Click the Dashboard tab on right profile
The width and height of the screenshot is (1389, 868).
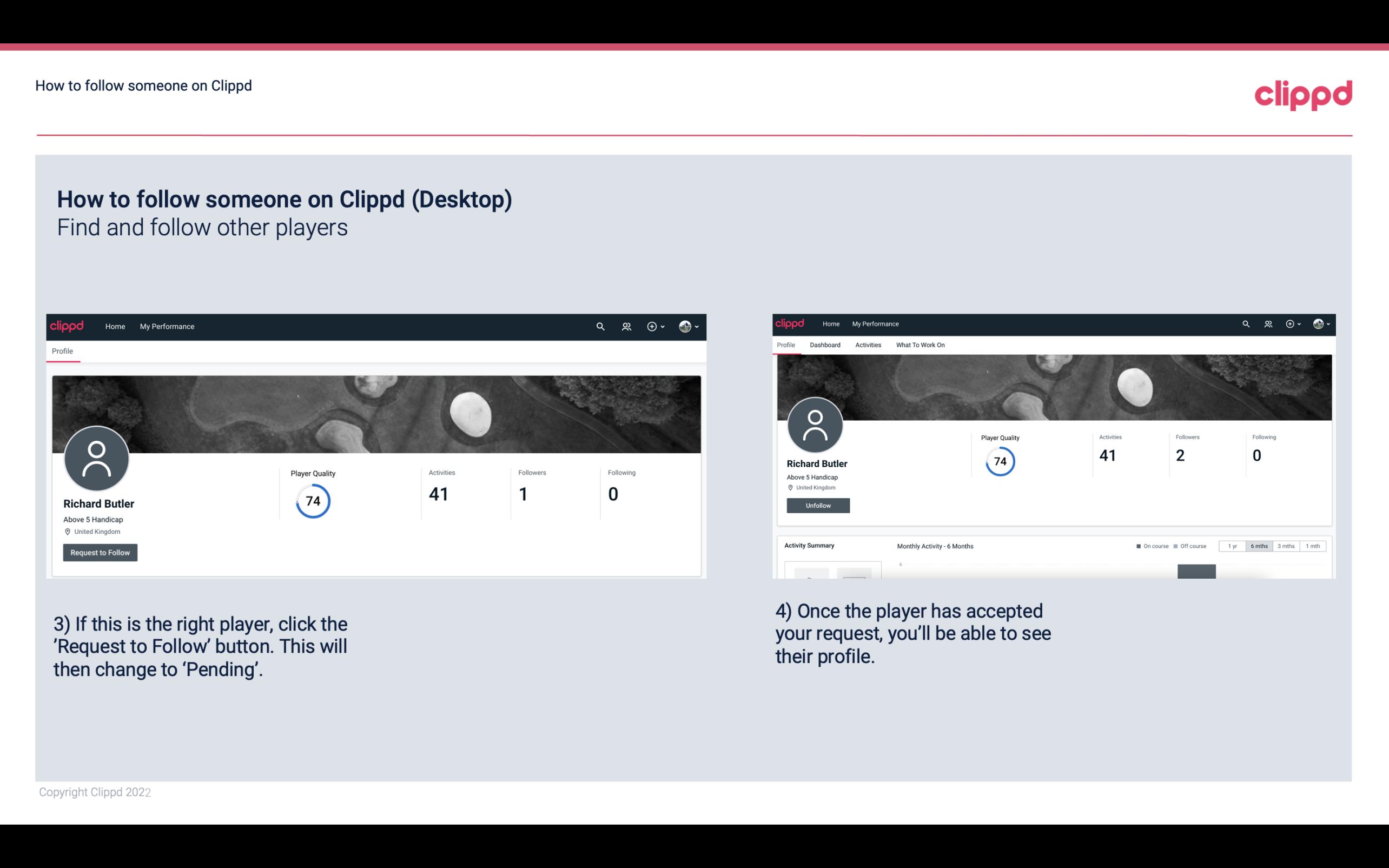pos(825,344)
